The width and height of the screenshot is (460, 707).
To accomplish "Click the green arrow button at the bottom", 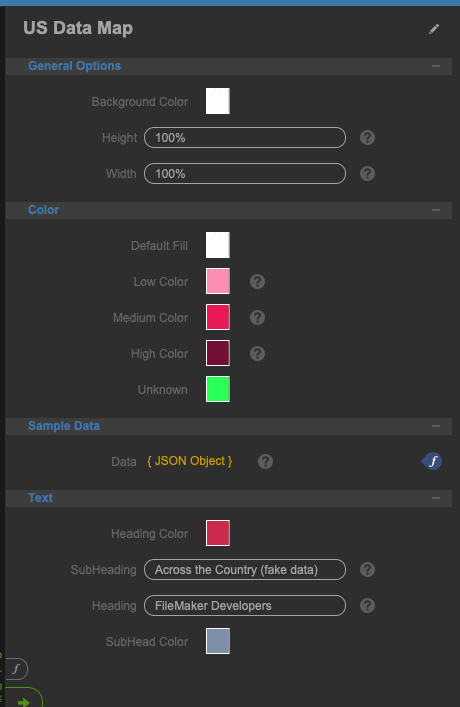I will point(23,698).
